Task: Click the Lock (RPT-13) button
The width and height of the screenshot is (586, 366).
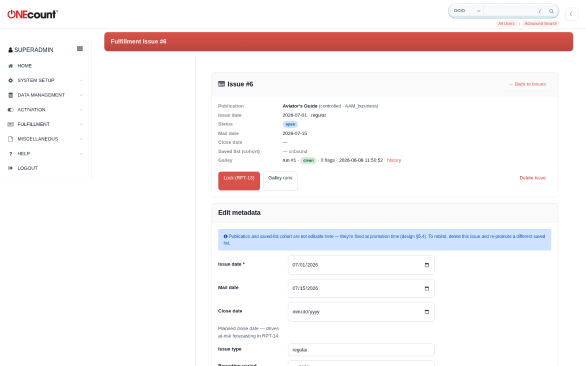Action: click(x=239, y=181)
